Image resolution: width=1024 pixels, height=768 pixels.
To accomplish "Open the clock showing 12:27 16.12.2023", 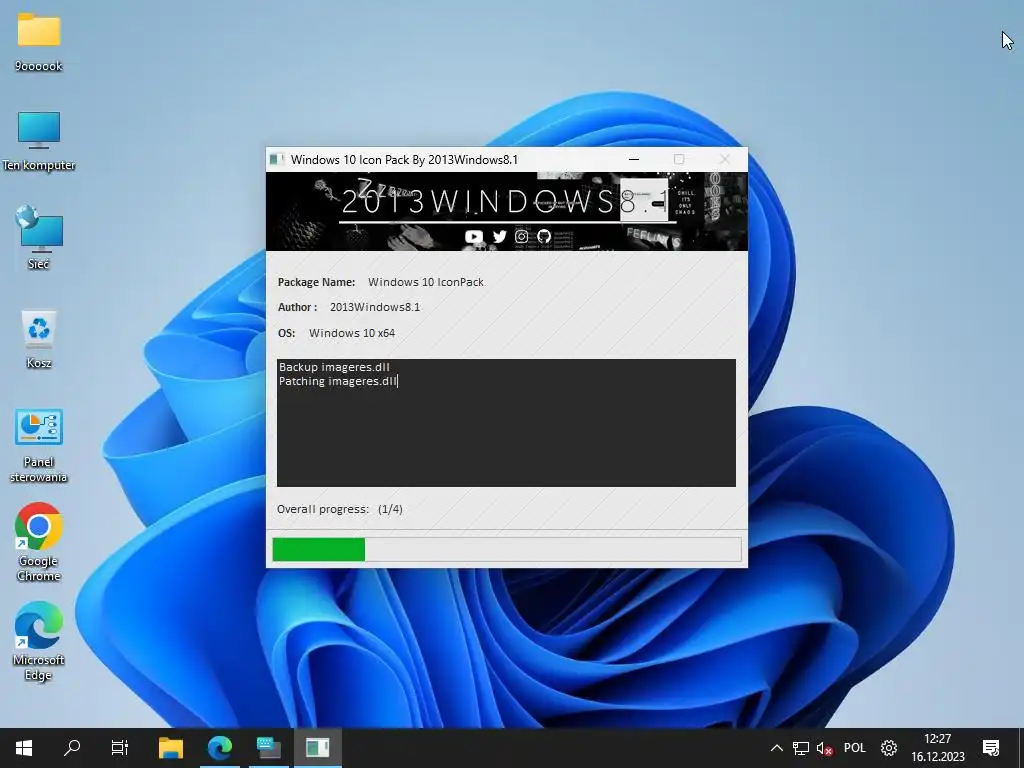I will (x=938, y=748).
